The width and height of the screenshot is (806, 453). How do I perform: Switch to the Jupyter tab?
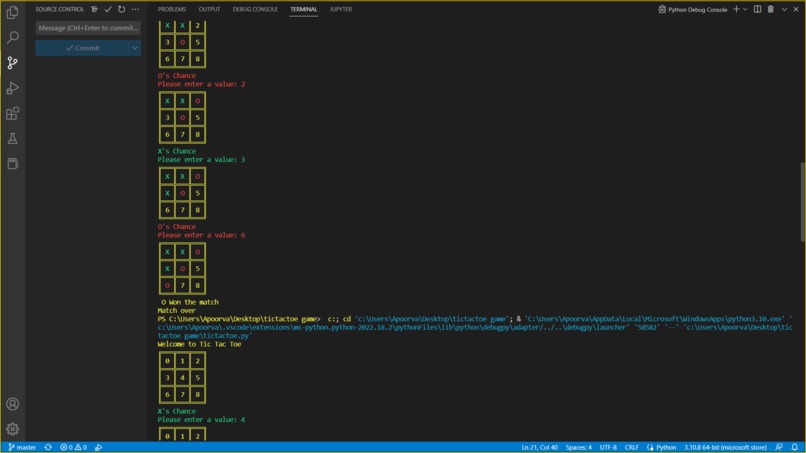tap(341, 9)
